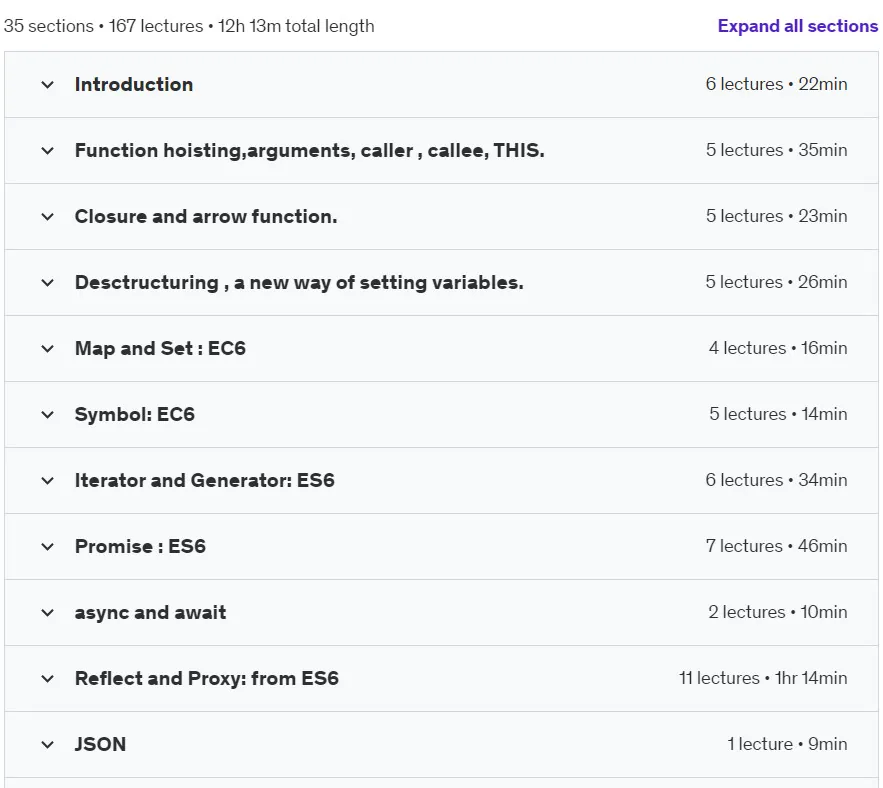Open Promise : ES6 section title
Image resolution: width=883 pixels, height=788 pixels.
coord(140,546)
